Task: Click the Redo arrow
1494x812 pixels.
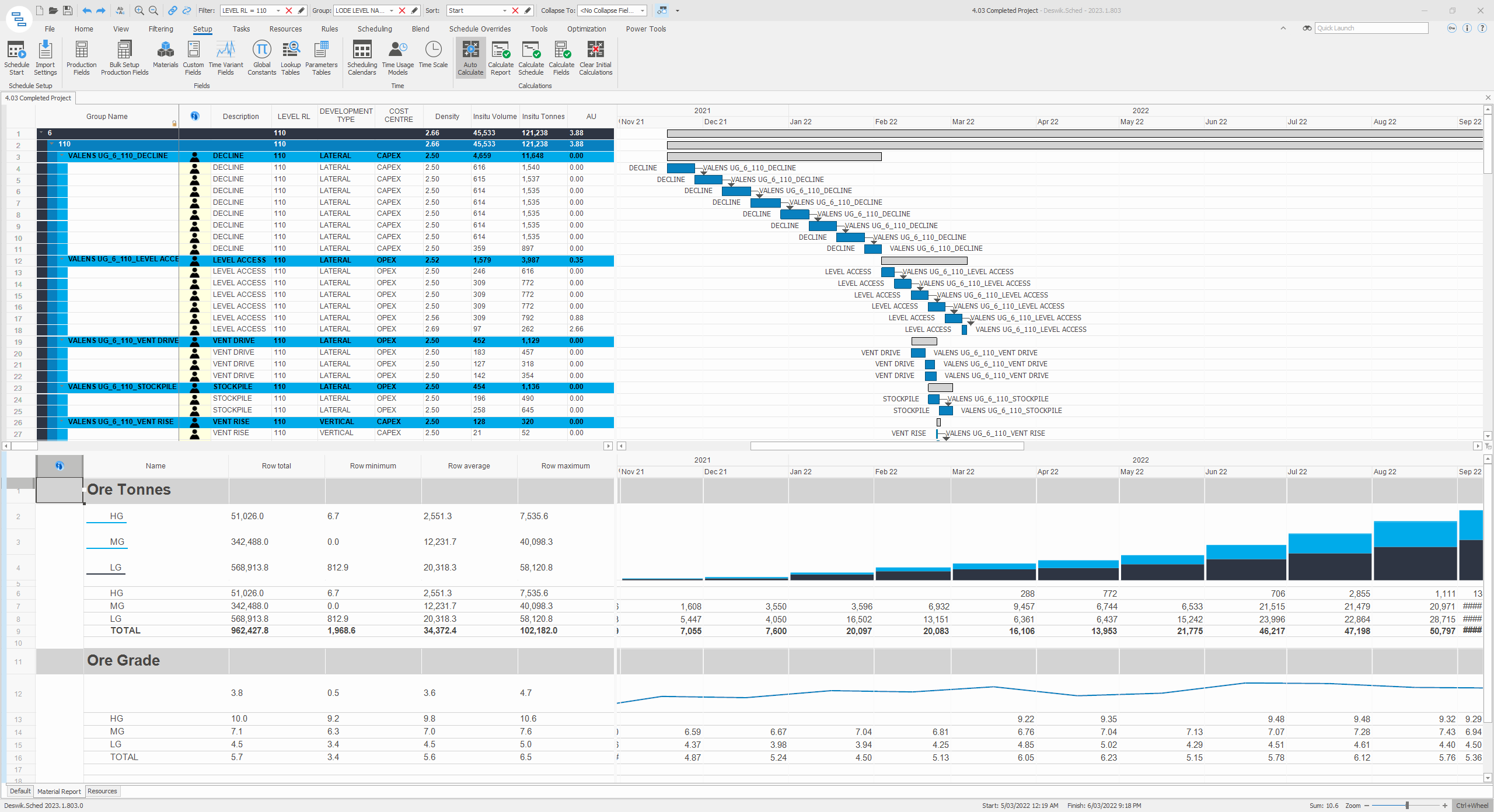Action: 101,10
